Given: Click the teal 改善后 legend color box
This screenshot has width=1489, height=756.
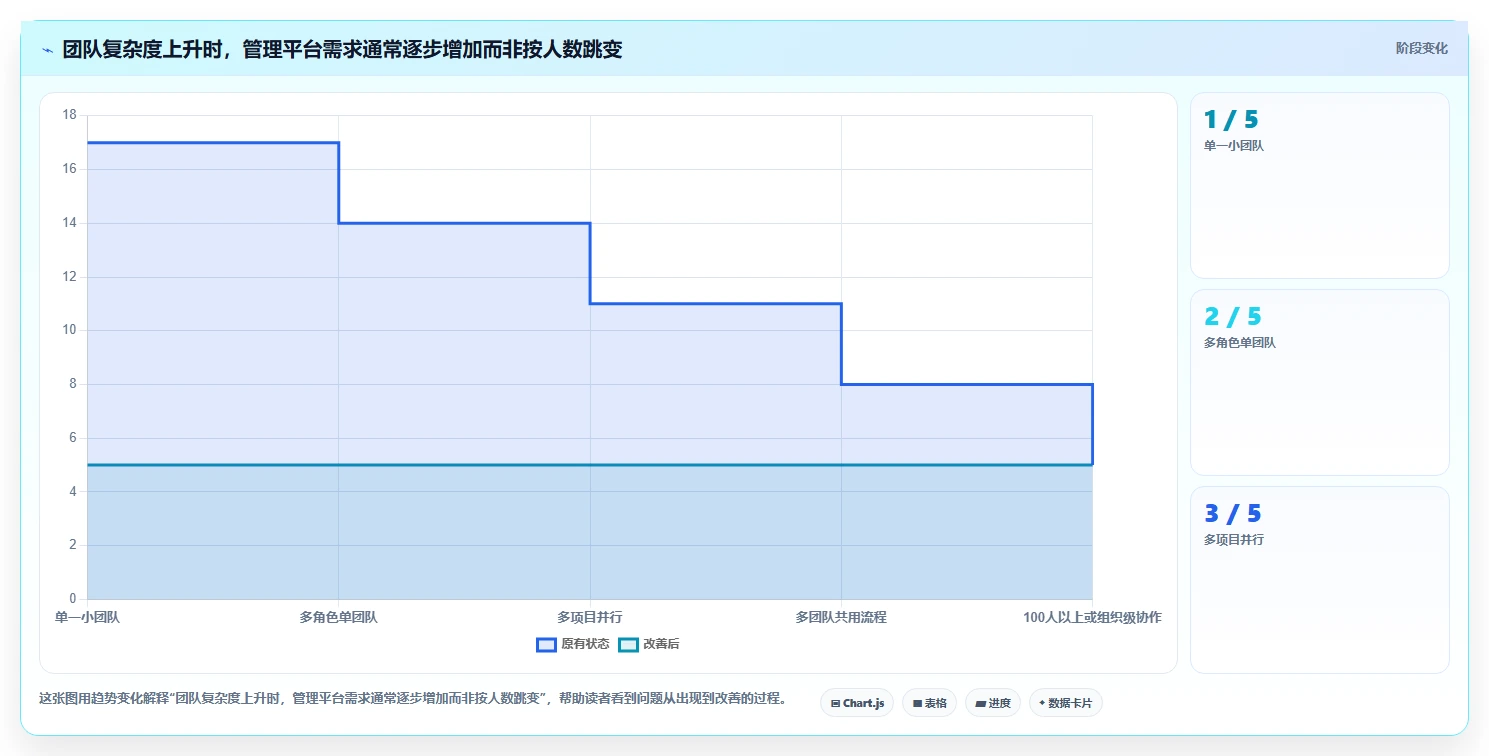Looking at the screenshot, I should pos(628,644).
